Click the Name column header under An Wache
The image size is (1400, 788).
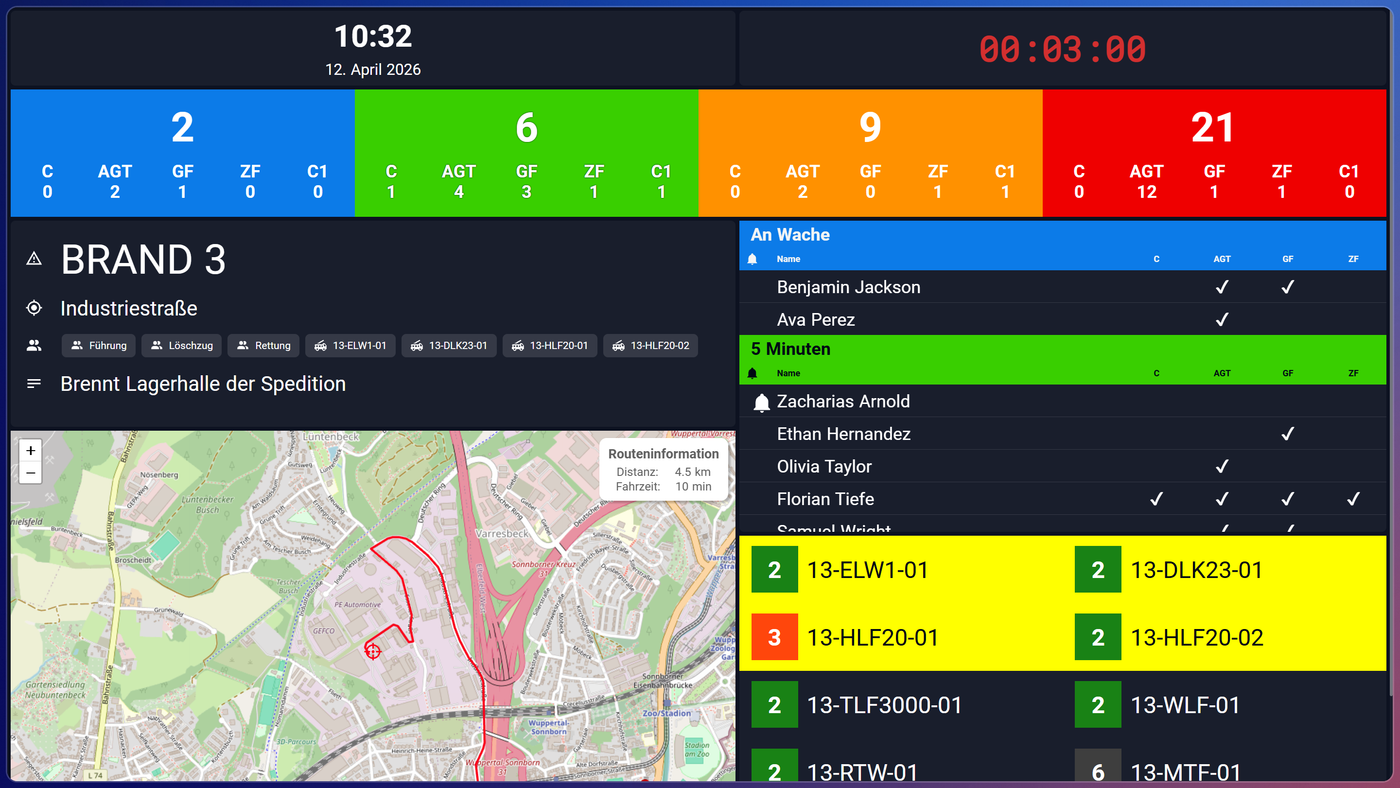pyautogui.click(x=788, y=259)
